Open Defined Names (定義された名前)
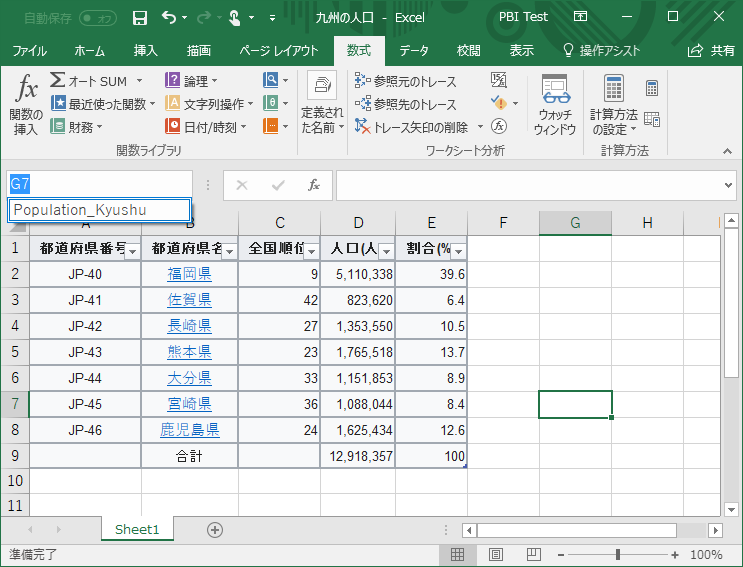The width and height of the screenshot is (743, 567). (x=322, y=103)
